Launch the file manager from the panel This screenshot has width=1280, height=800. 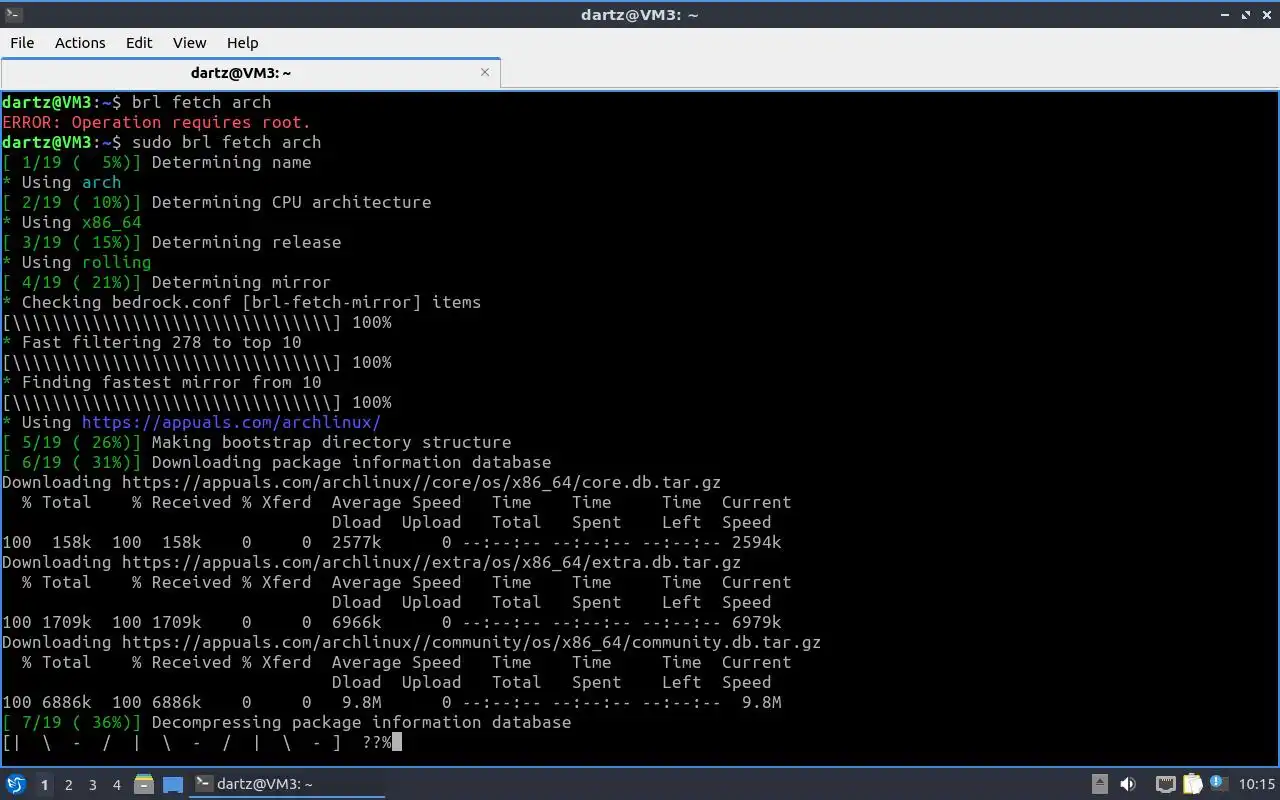point(143,784)
